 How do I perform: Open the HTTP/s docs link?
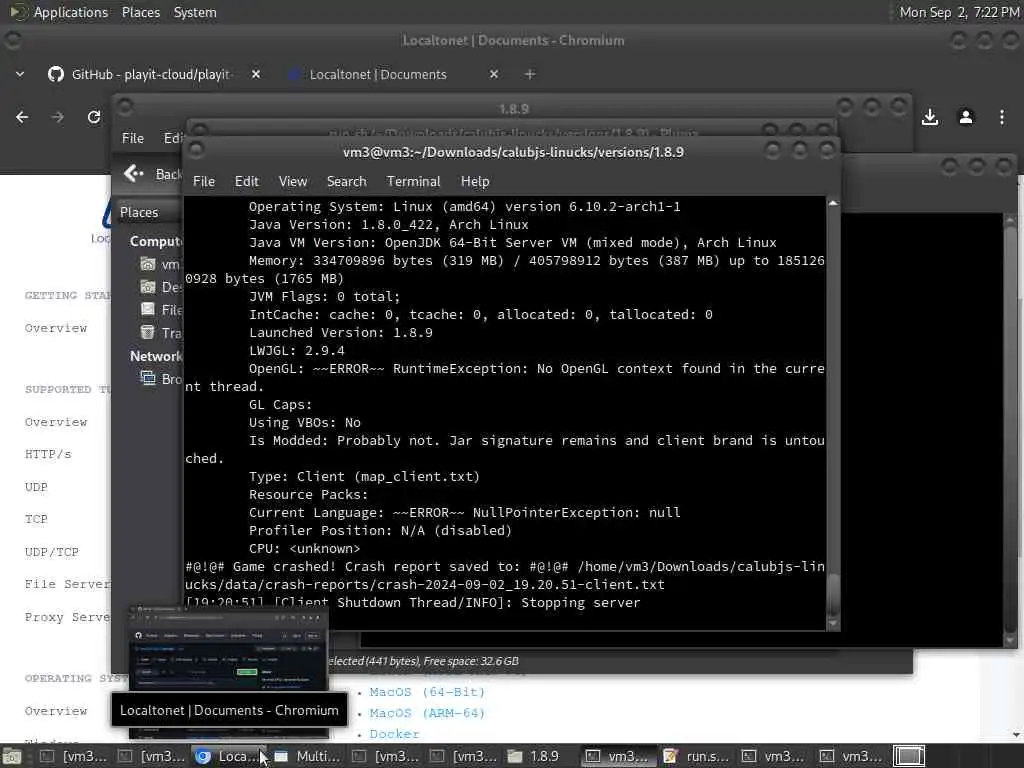48,454
